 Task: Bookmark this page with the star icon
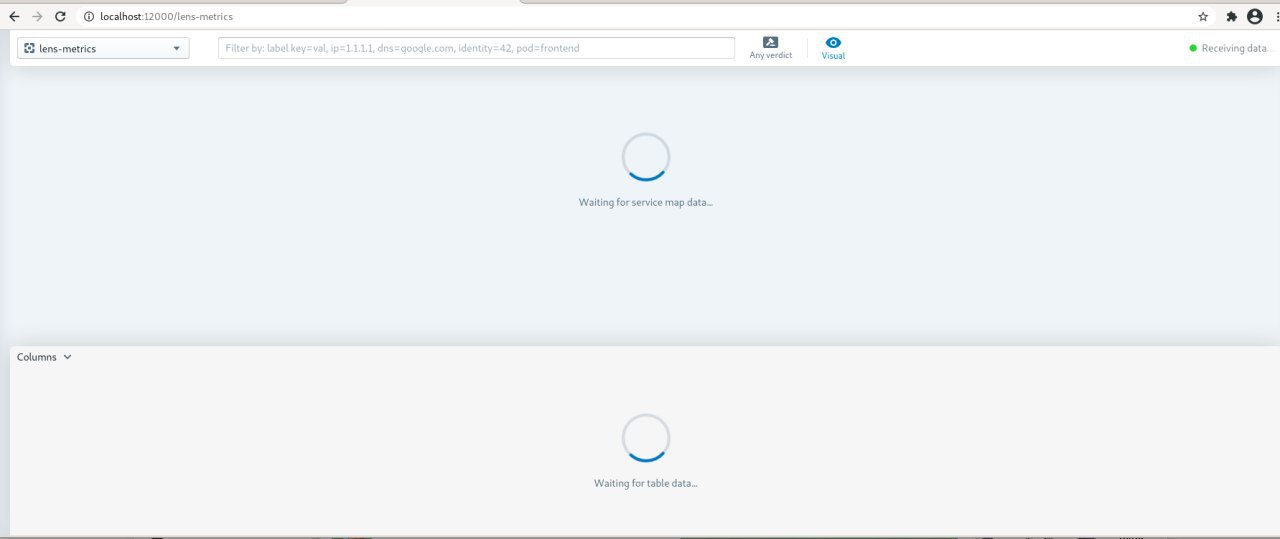(x=1203, y=17)
